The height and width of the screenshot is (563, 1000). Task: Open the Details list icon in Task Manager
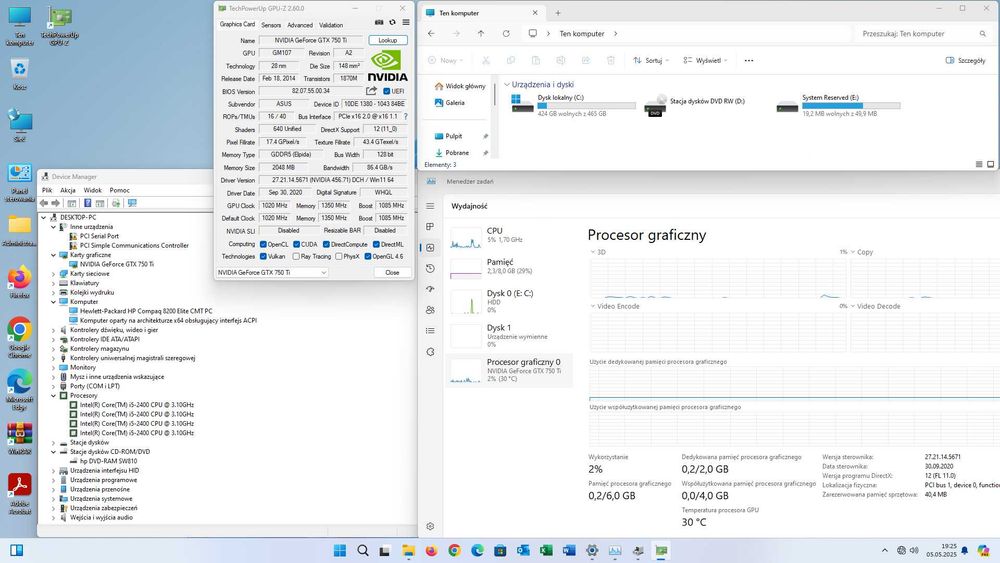[x=430, y=330]
